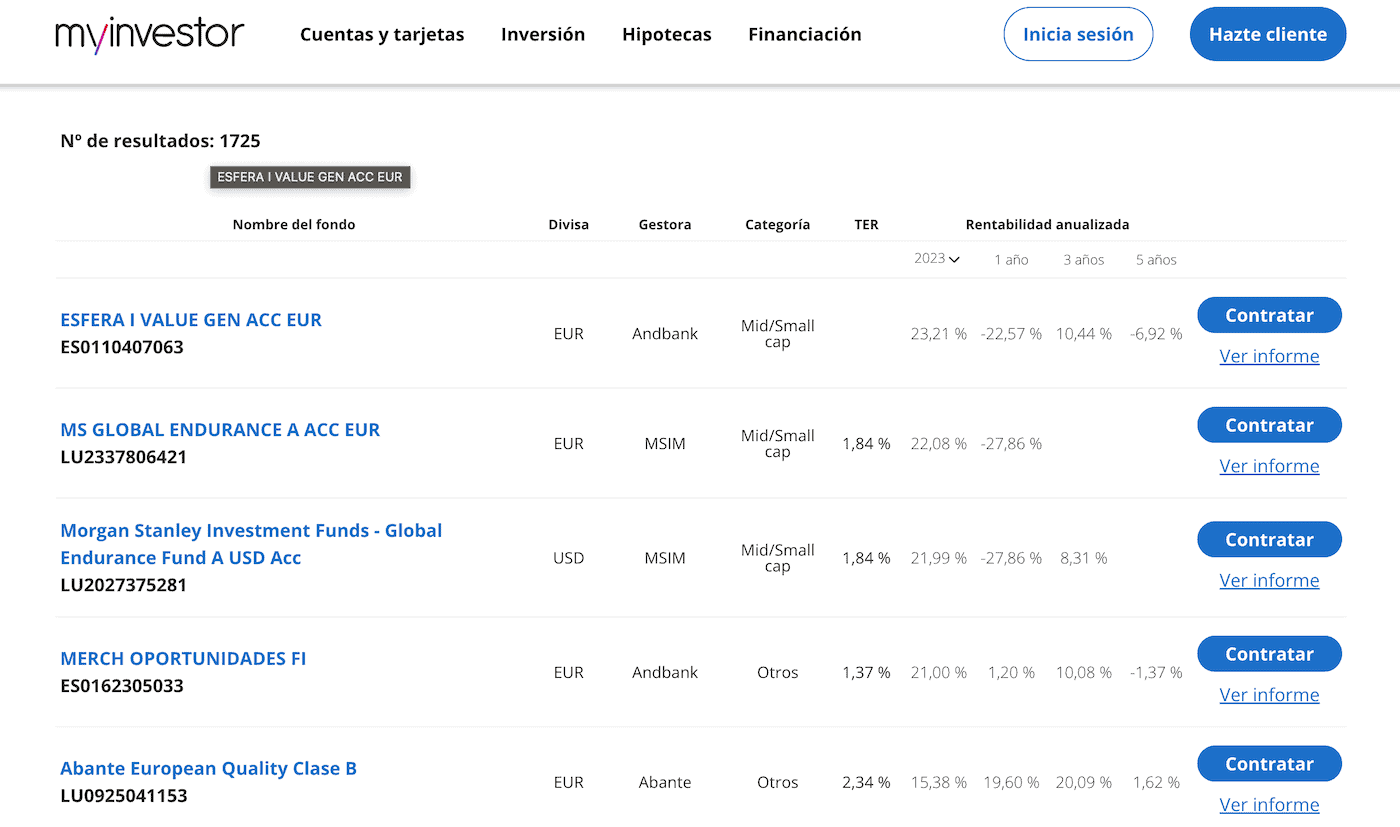Click ISIN ES0110407063
The image size is (1400, 827).
tap(122, 348)
